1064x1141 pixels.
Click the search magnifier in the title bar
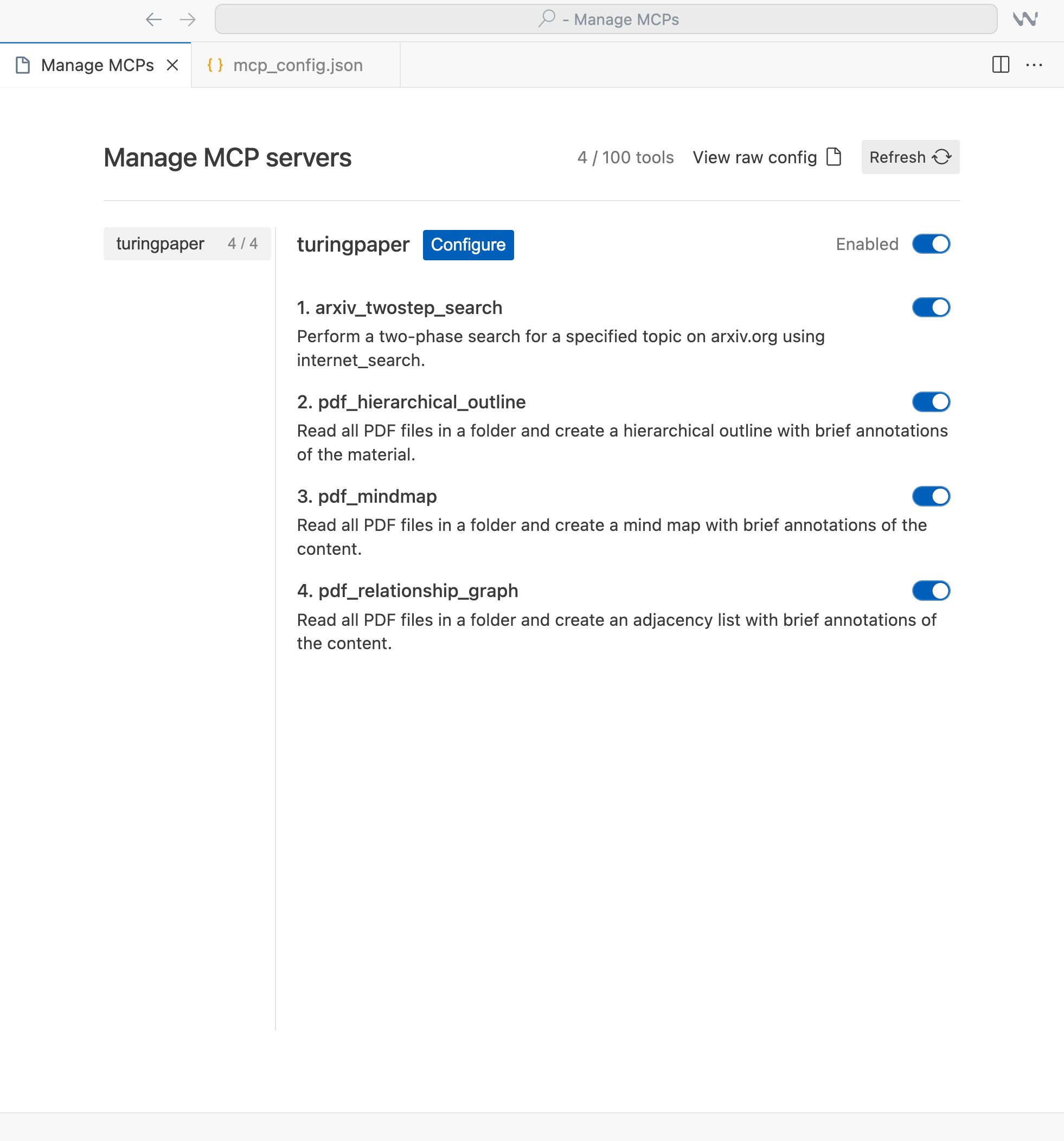[x=547, y=19]
